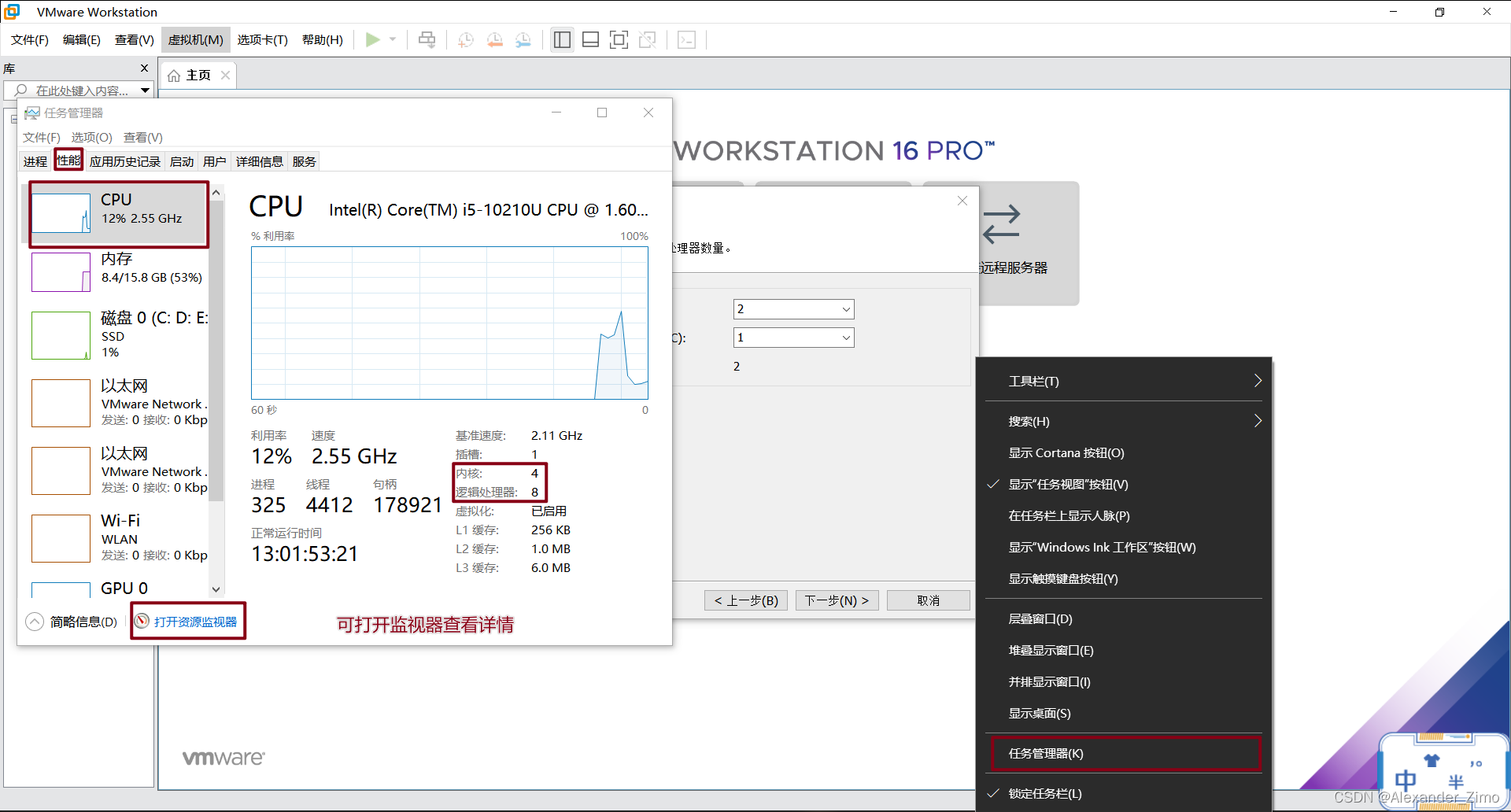The width and height of the screenshot is (1511, 812).
Task: Switch to Task Manager 启动 tab
Action: (182, 161)
